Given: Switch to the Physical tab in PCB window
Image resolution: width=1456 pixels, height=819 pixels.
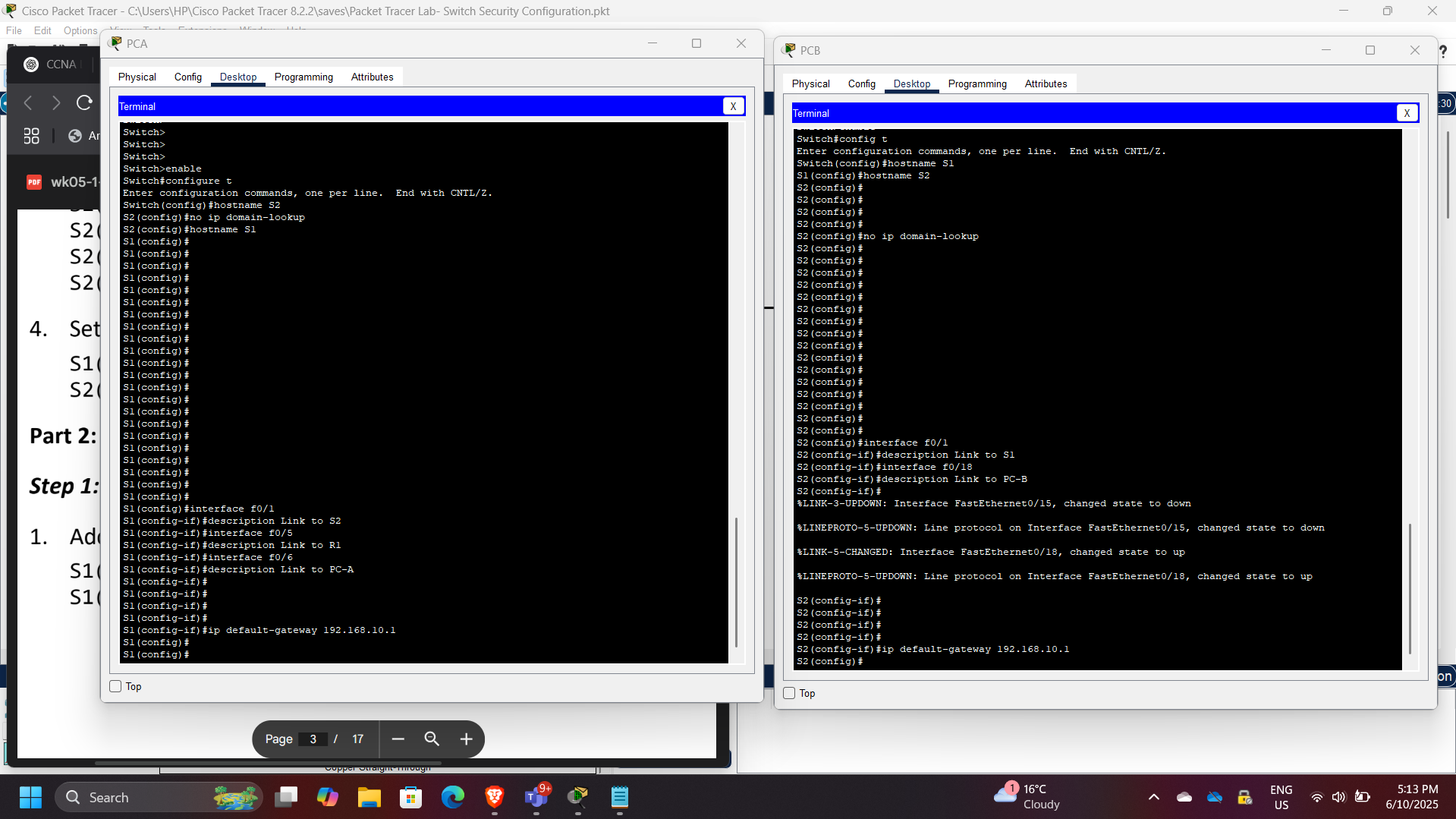Looking at the screenshot, I should (810, 83).
